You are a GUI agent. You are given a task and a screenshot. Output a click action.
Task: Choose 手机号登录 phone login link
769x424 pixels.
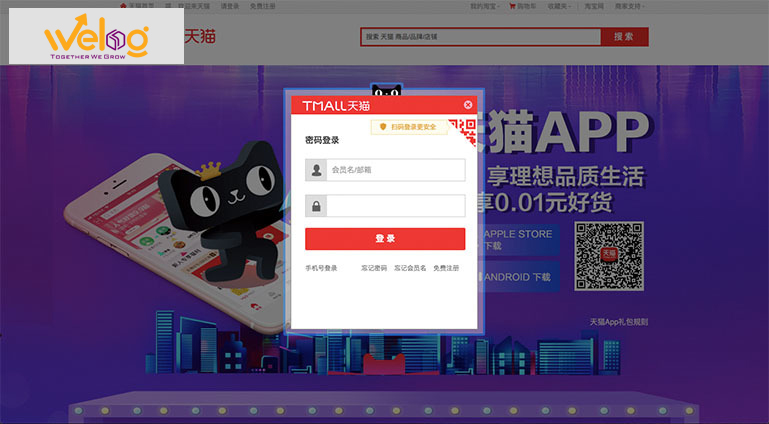(321, 268)
